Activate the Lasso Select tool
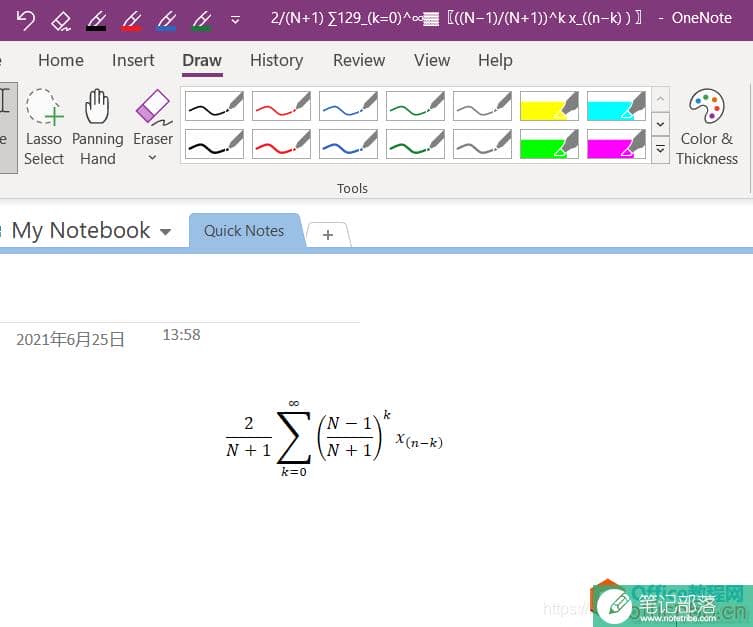Screen dimensions: 753x627 click(x=44, y=127)
